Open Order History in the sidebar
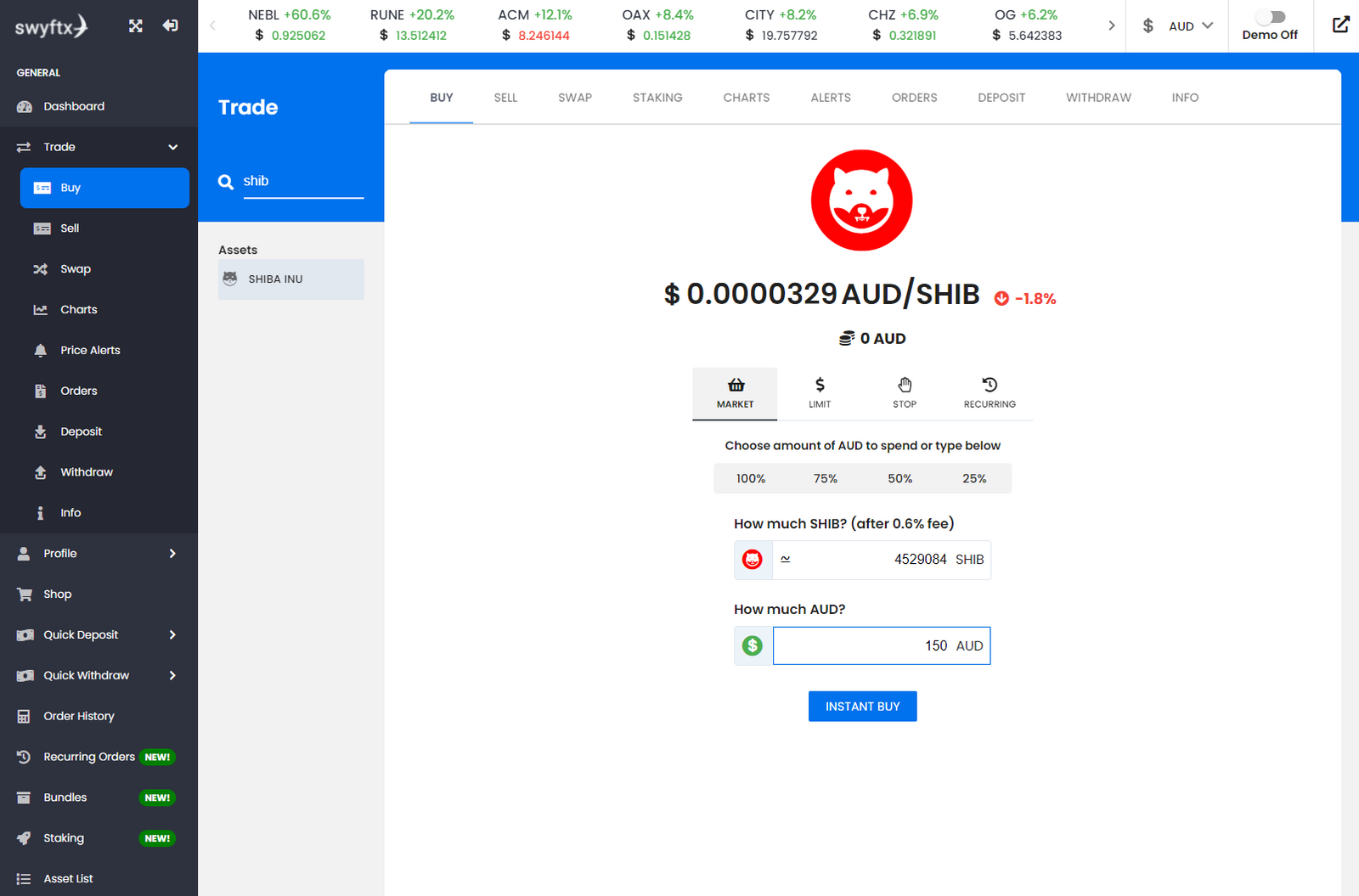The height and width of the screenshot is (896, 1359). pos(99,716)
